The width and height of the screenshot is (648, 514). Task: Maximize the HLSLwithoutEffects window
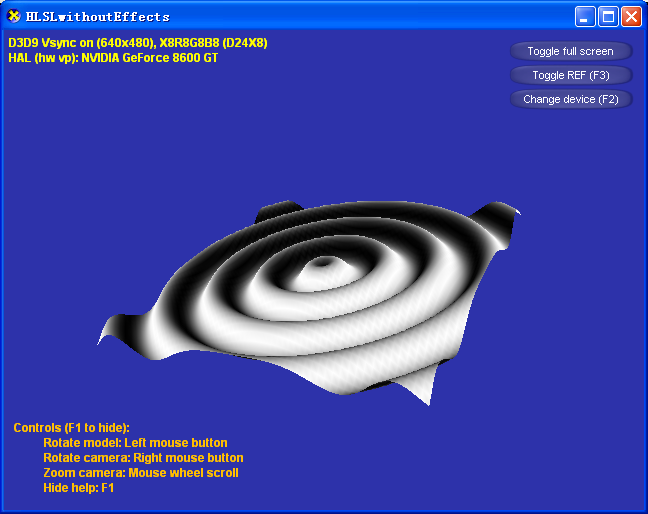click(x=608, y=17)
